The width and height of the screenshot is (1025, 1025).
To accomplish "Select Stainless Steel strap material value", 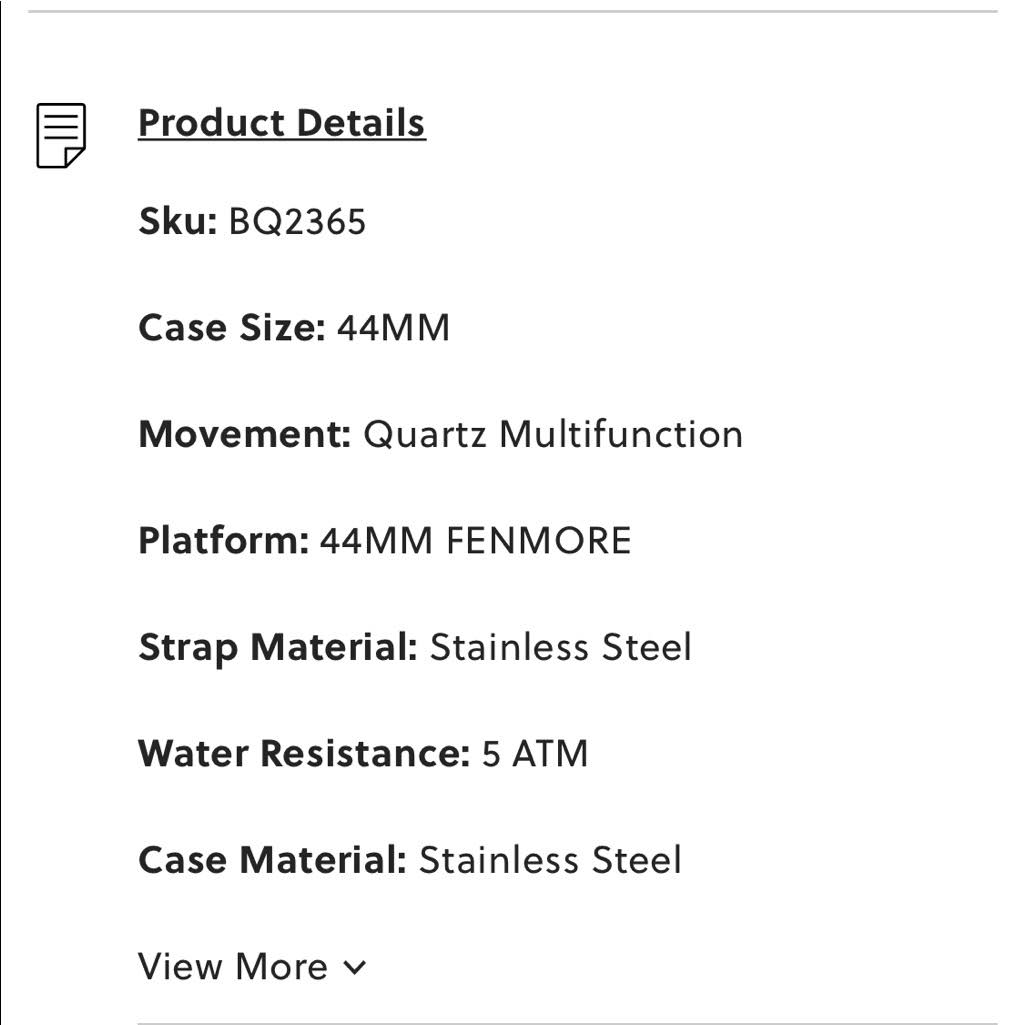I will tap(561, 647).
